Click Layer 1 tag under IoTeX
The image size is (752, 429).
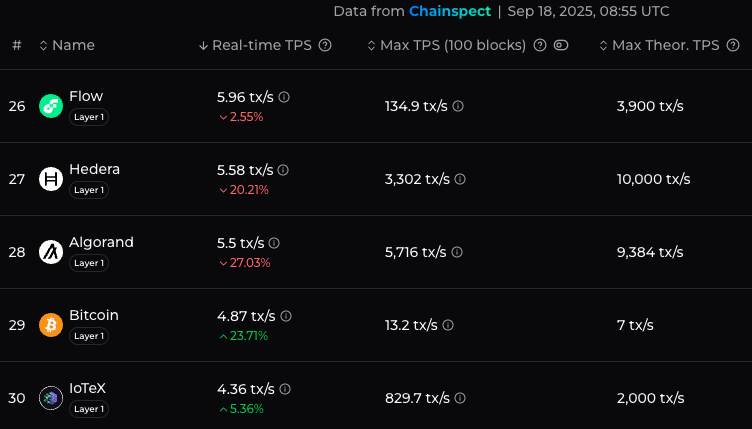point(89,409)
